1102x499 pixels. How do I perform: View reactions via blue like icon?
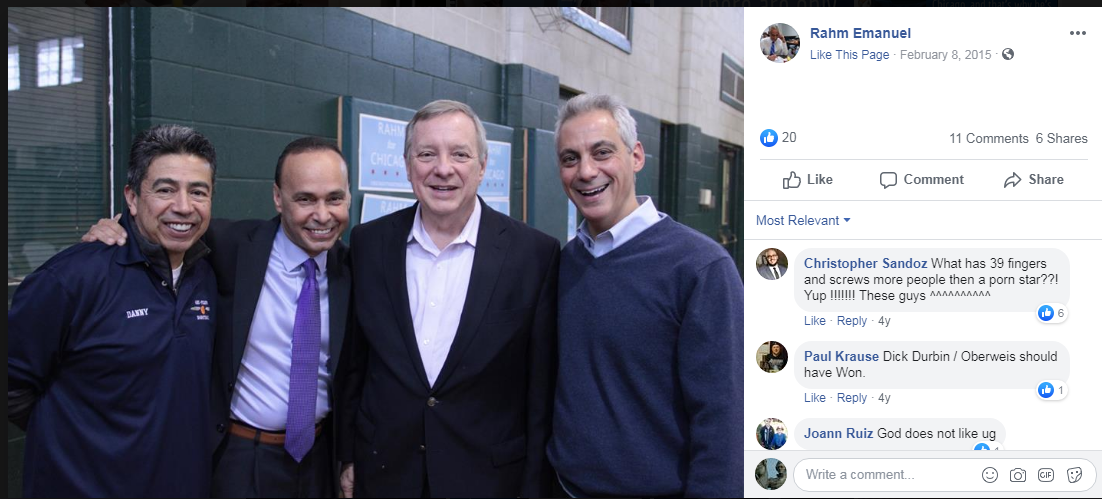click(768, 138)
